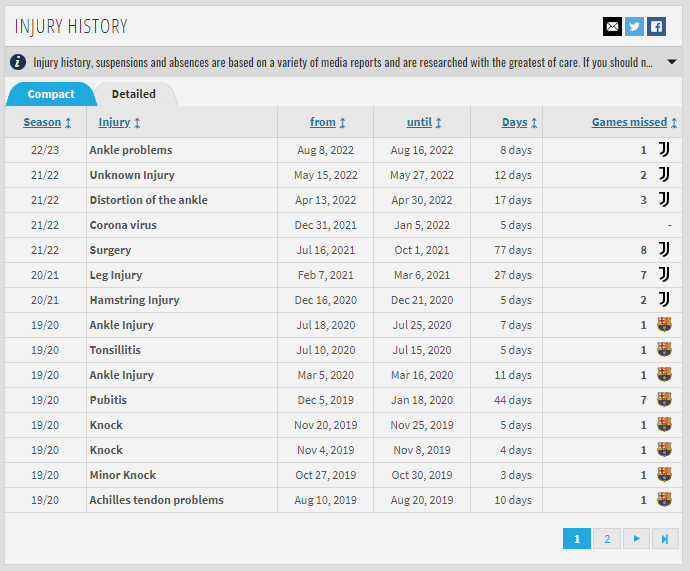This screenshot has width=690, height=571.
Task: Click the info icon in the notice bar
Action: (x=18, y=62)
